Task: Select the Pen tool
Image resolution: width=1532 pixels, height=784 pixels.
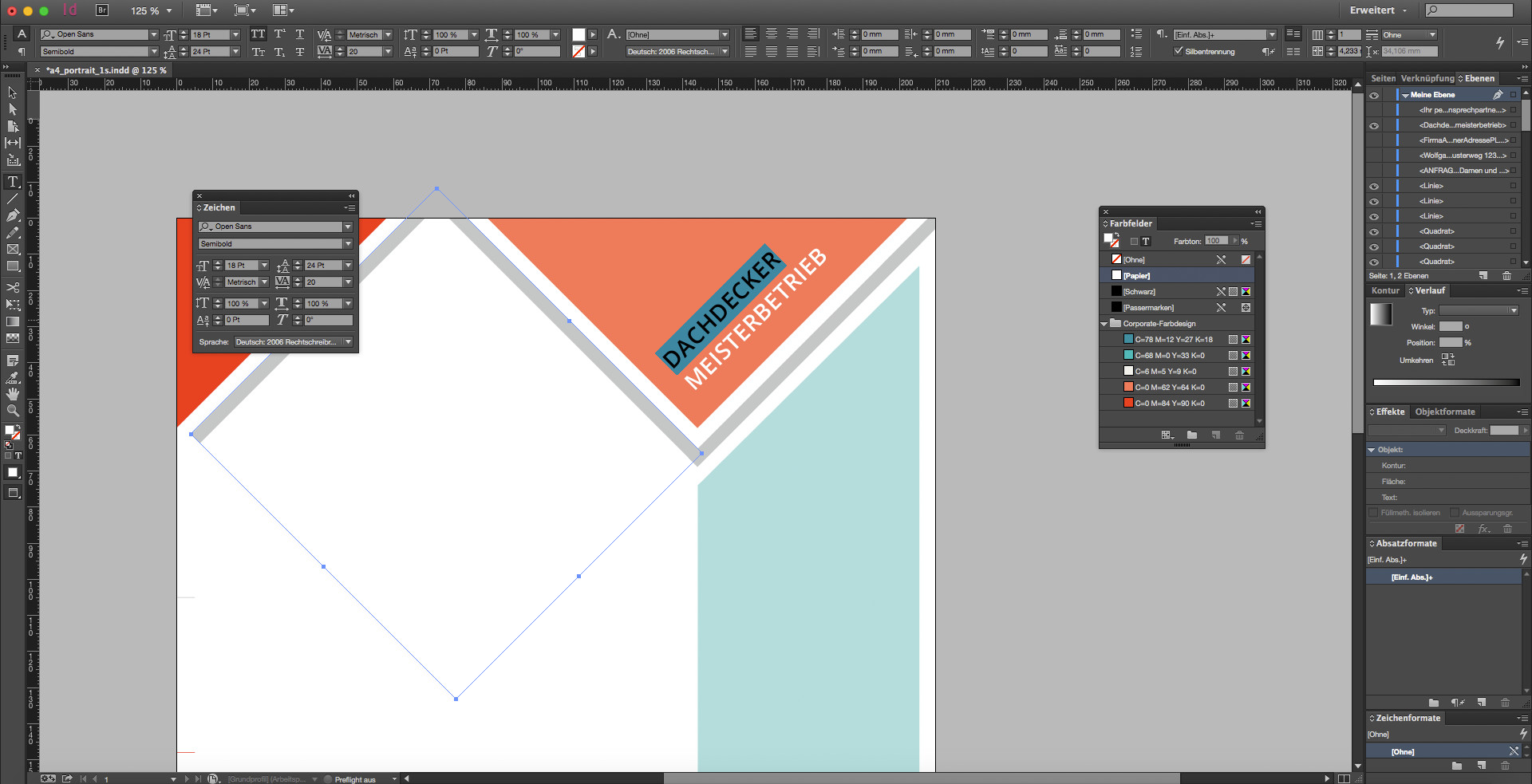Action: pos(13,215)
